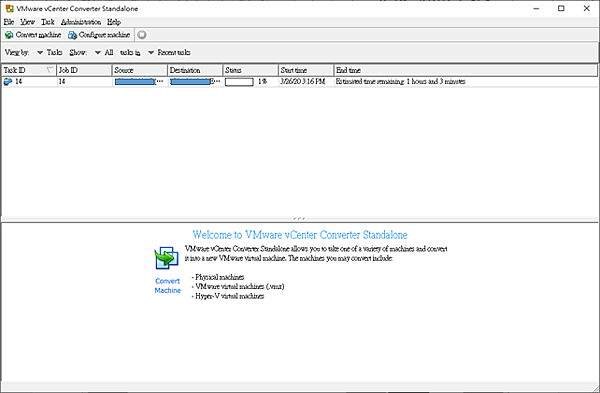
Task: Maximize the Converter window
Action: [561, 8]
